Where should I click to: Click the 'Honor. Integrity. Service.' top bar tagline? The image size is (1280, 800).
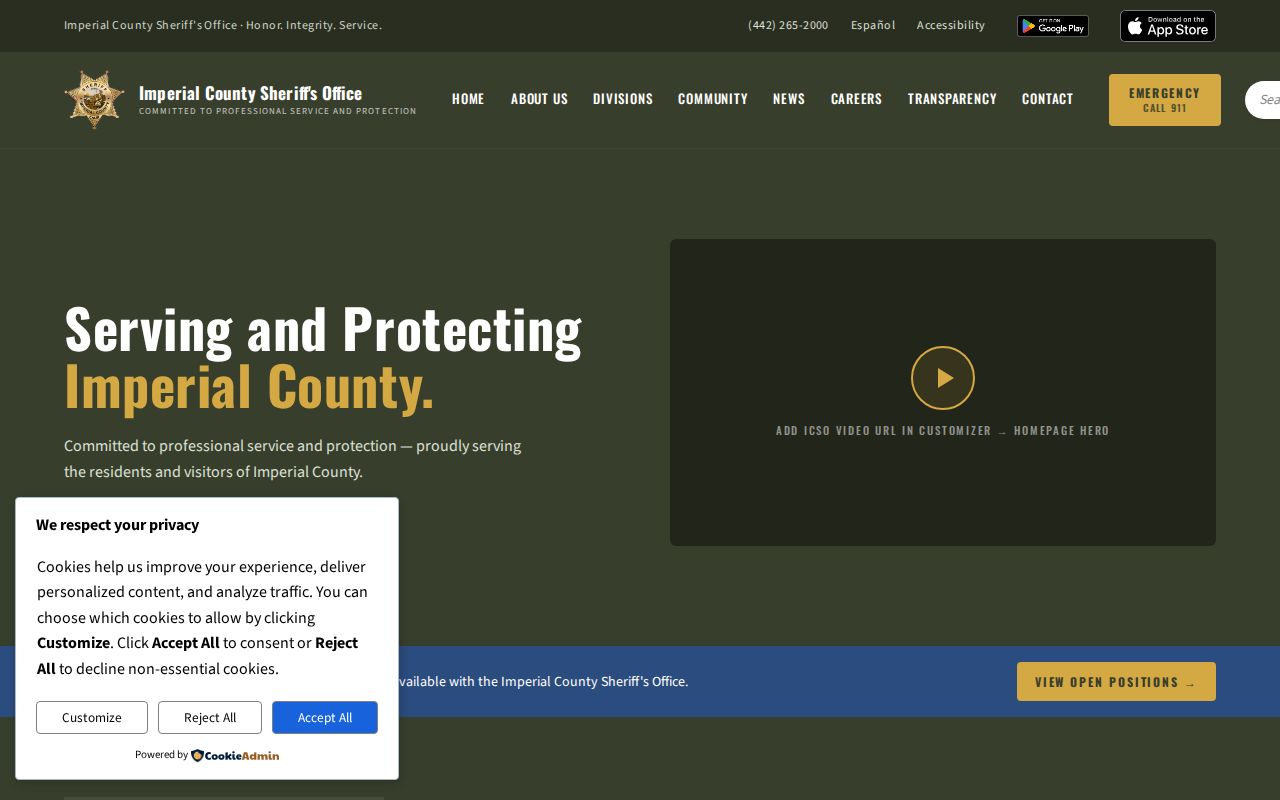click(x=314, y=26)
